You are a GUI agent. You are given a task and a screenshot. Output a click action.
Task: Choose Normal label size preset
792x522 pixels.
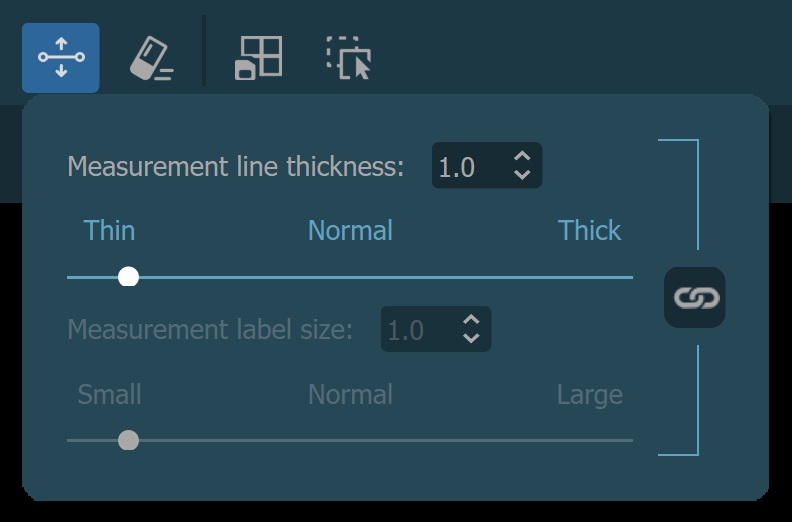(x=350, y=395)
